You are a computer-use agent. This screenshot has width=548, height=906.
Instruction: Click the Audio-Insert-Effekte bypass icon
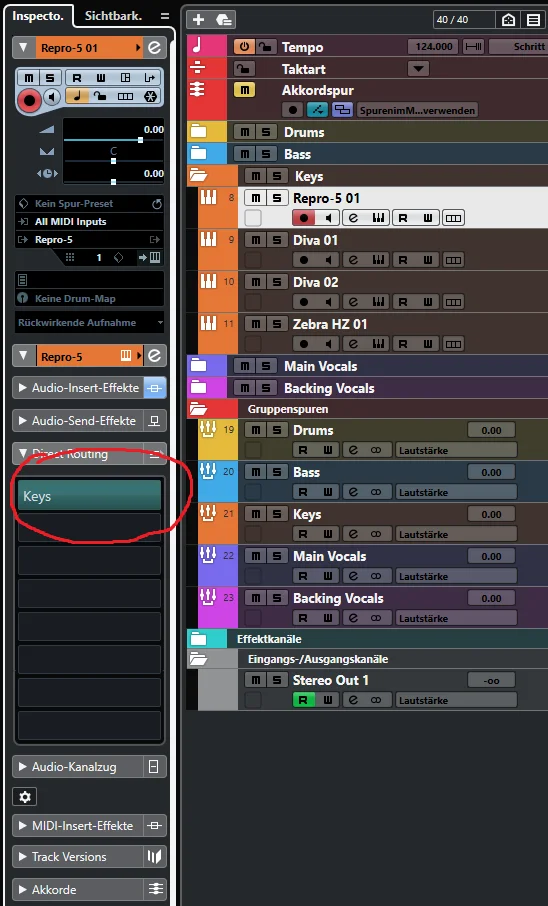click(x=154, y=388)
